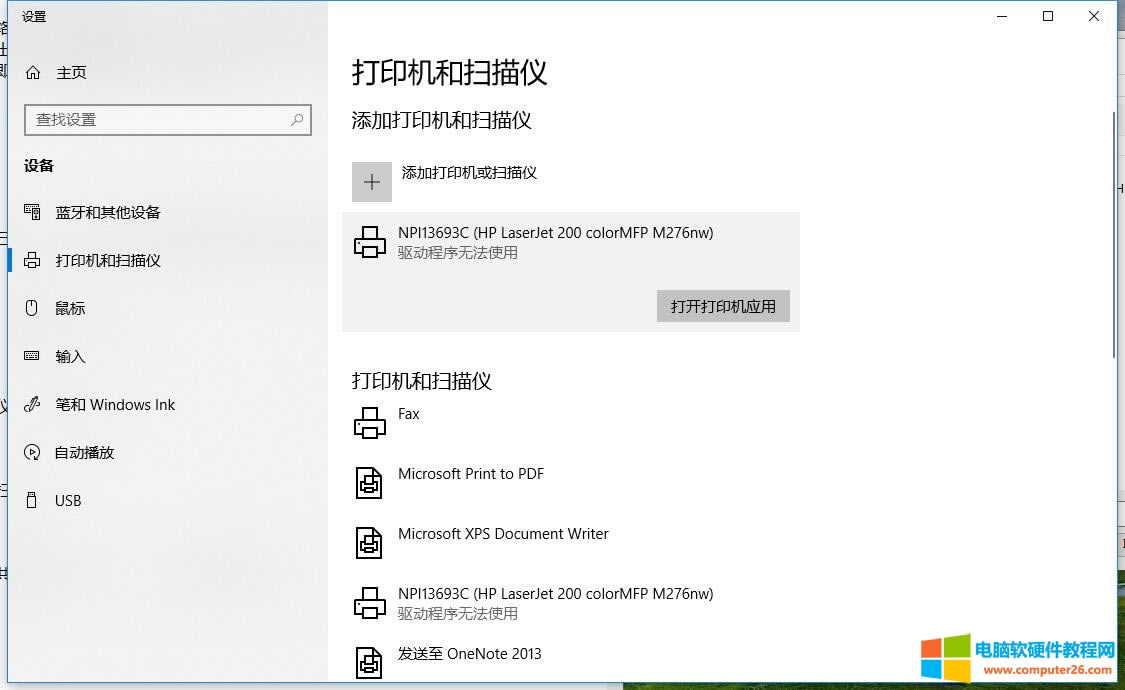Select Microsoft XPS Document Writer icon
This screenshot has width=1125, height=690.
pos(370,543)
